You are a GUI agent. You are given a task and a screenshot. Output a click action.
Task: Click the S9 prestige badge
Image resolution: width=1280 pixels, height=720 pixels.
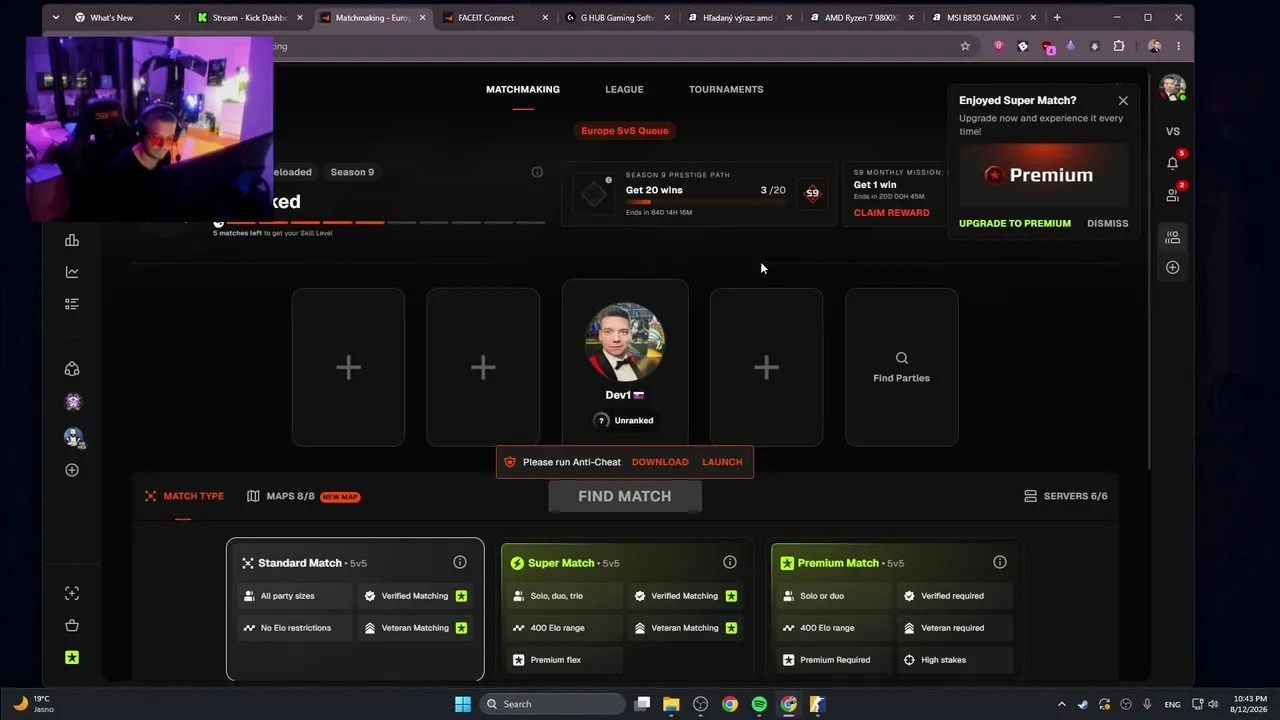[x=812, y=193]
